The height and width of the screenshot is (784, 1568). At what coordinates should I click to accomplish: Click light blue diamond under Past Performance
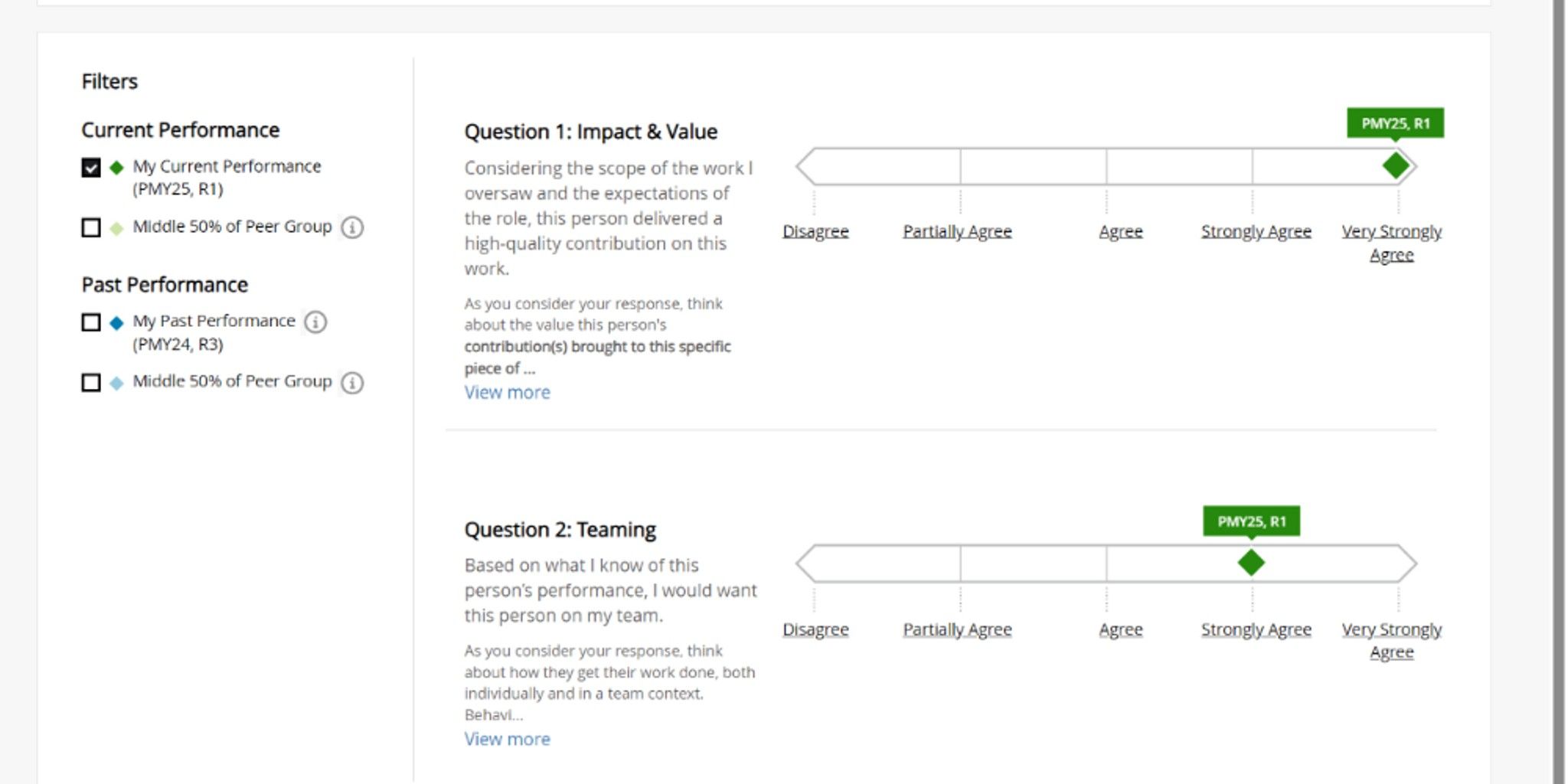tap(116, 383)
